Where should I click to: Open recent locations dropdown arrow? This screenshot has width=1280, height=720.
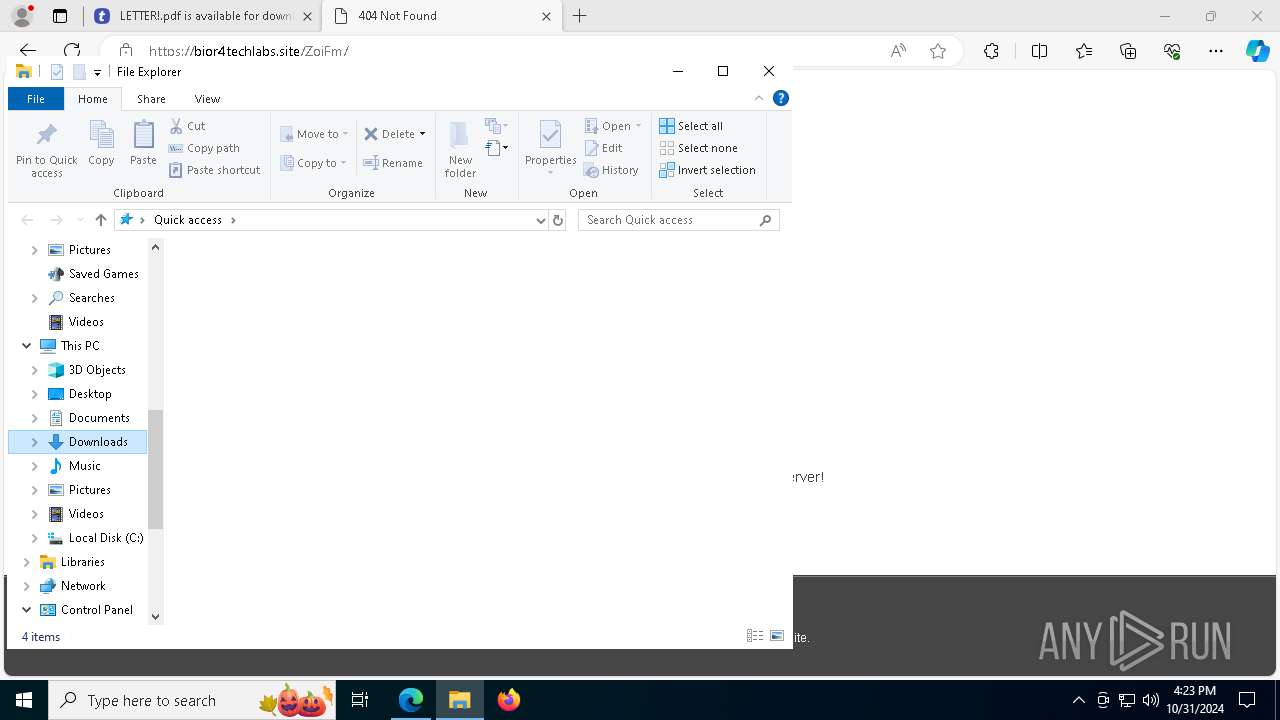[x=80, y=220]
